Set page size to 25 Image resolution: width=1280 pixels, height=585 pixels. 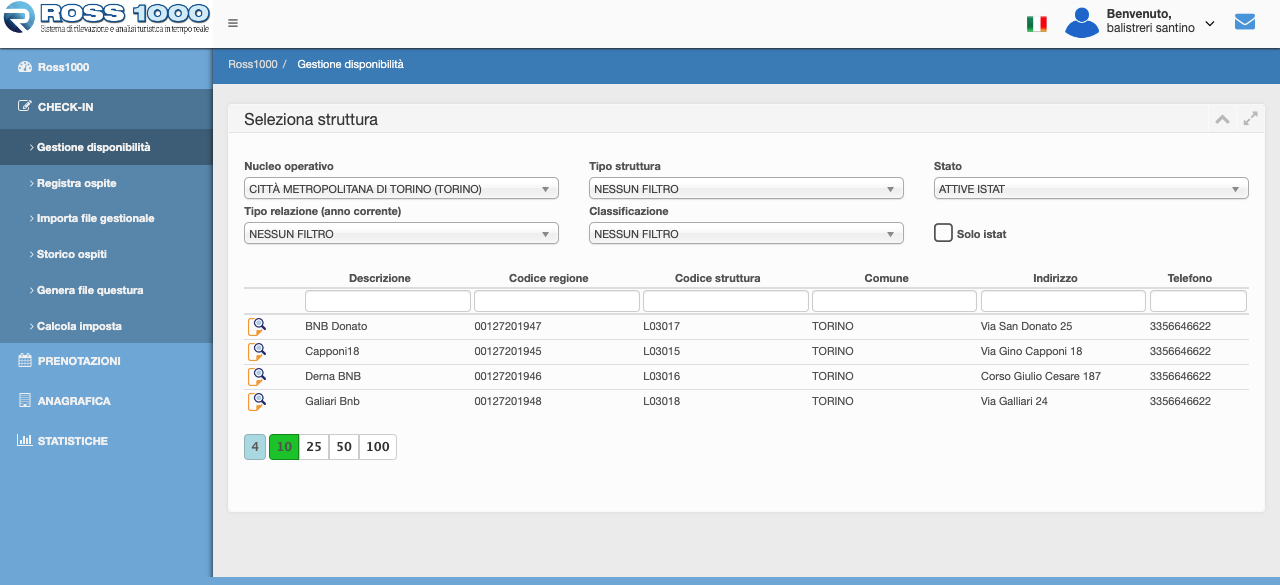314,447
